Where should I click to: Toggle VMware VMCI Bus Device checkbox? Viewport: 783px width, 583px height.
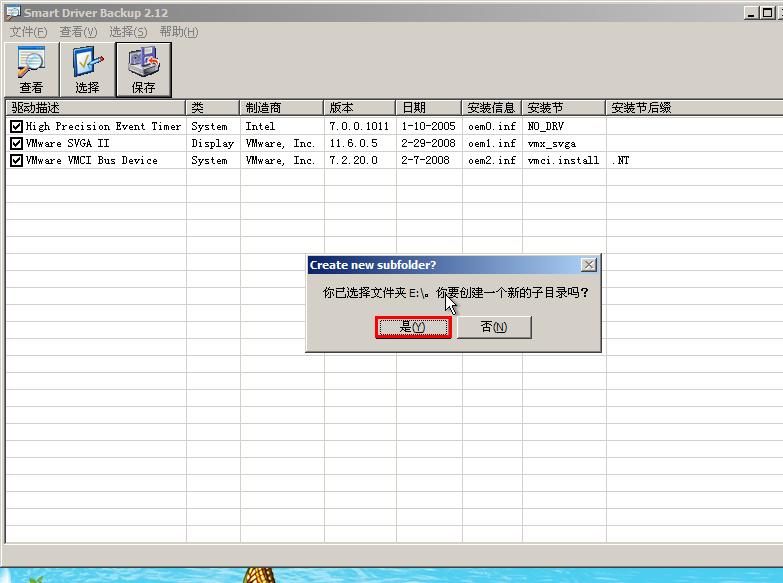coord(16,161)
